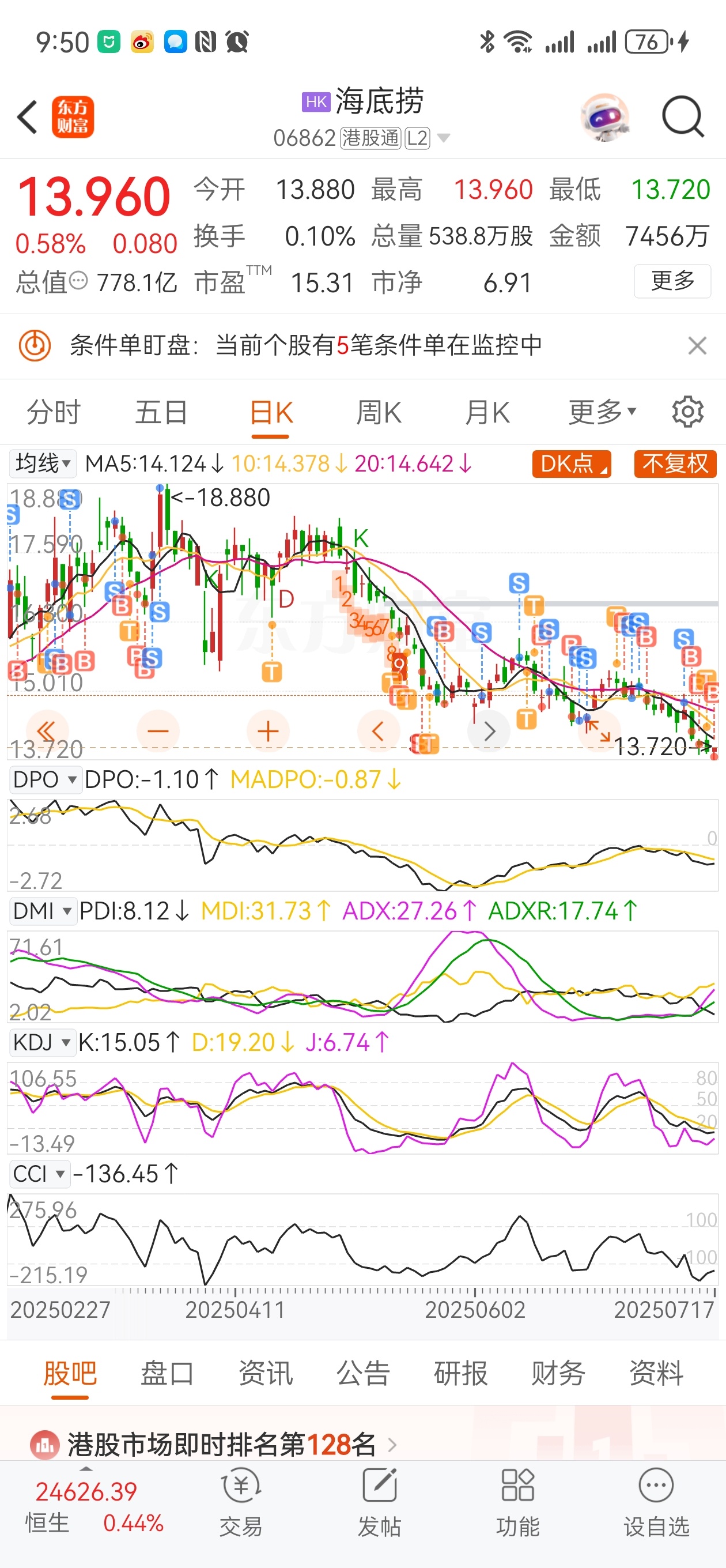Select the 股吧 tab

tap(70, 1374)
